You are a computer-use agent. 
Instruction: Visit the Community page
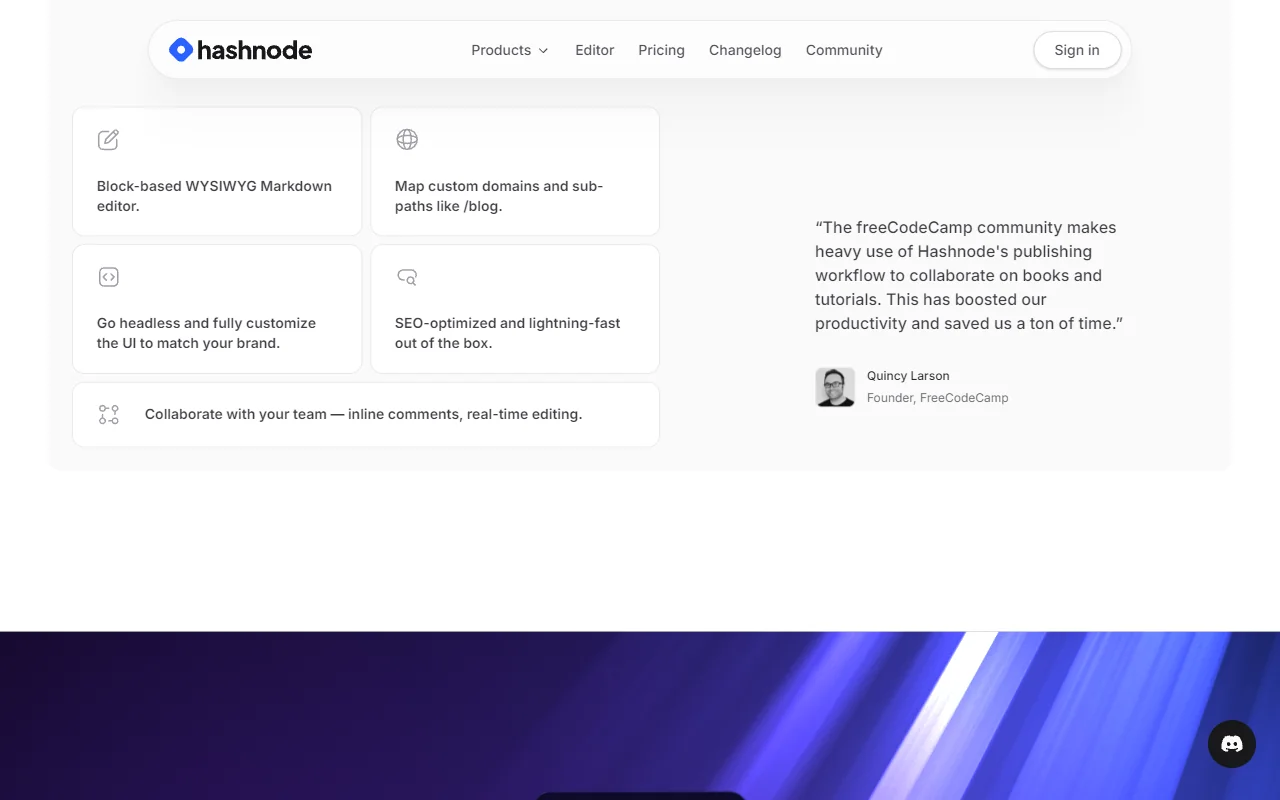click(844, 50)
